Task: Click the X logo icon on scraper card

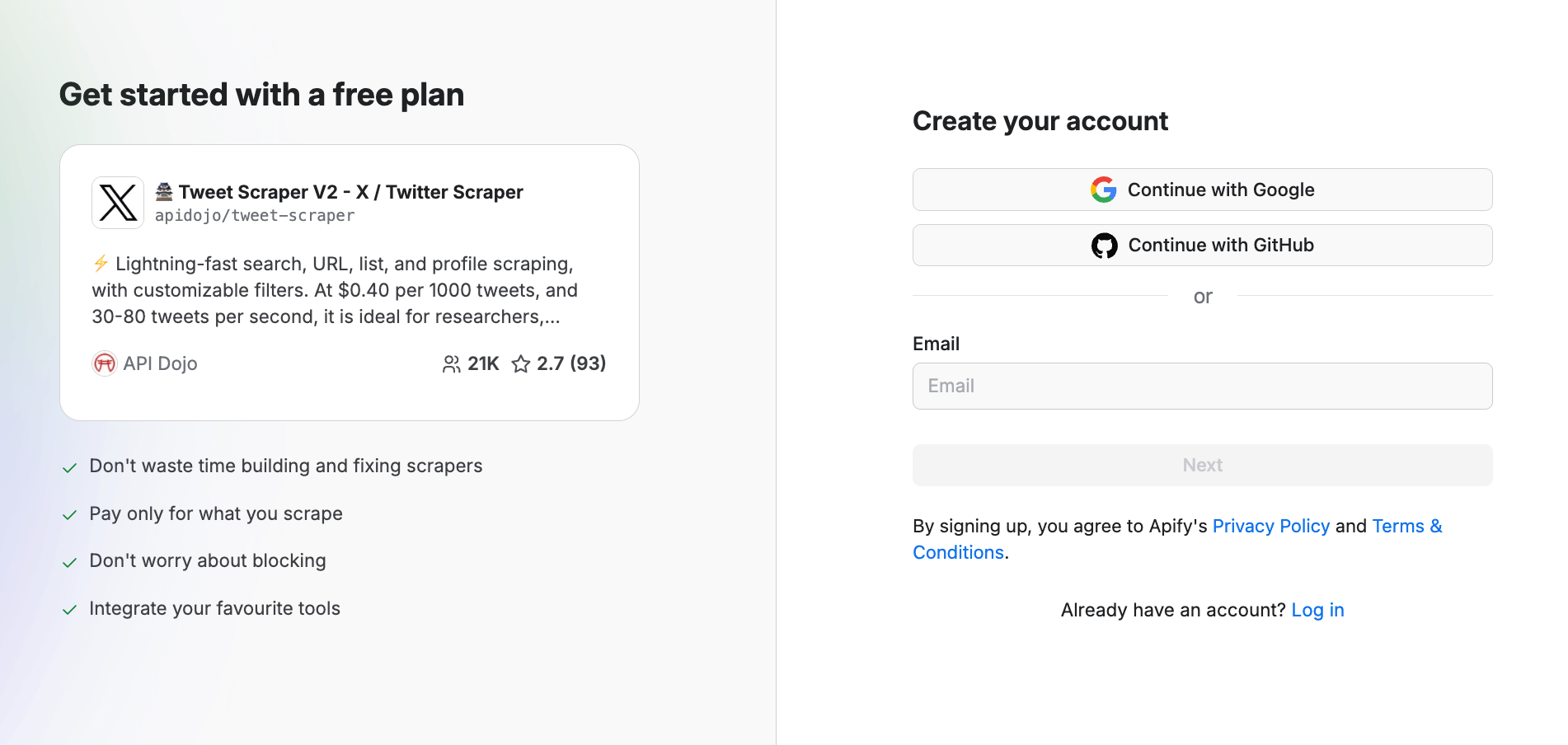Action: point(118,203)
